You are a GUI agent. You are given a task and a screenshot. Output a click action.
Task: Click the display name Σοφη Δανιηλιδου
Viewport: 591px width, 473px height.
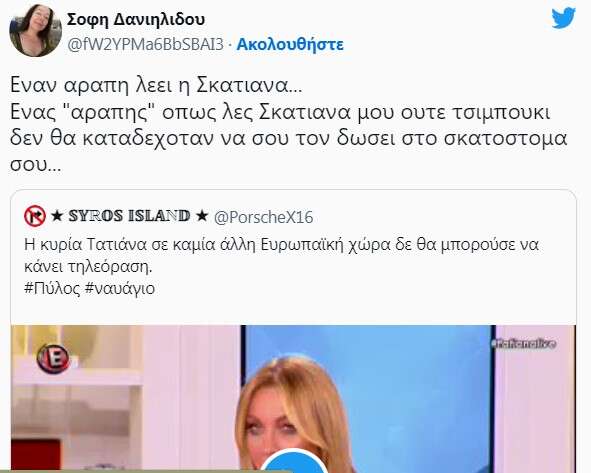pos(136,19)
